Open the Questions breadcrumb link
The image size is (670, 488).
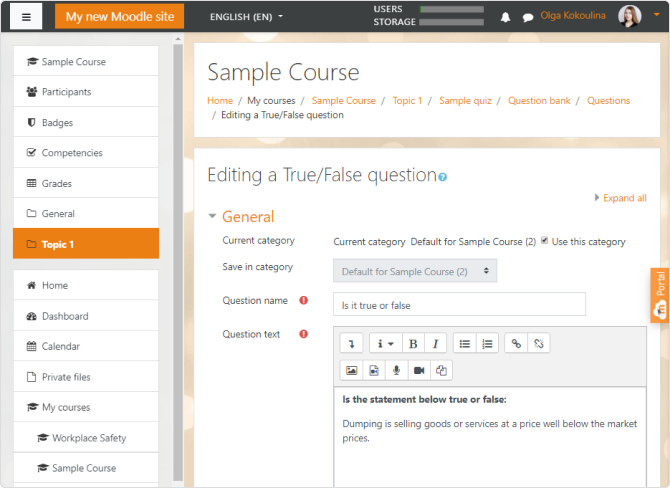click(608, 101)
